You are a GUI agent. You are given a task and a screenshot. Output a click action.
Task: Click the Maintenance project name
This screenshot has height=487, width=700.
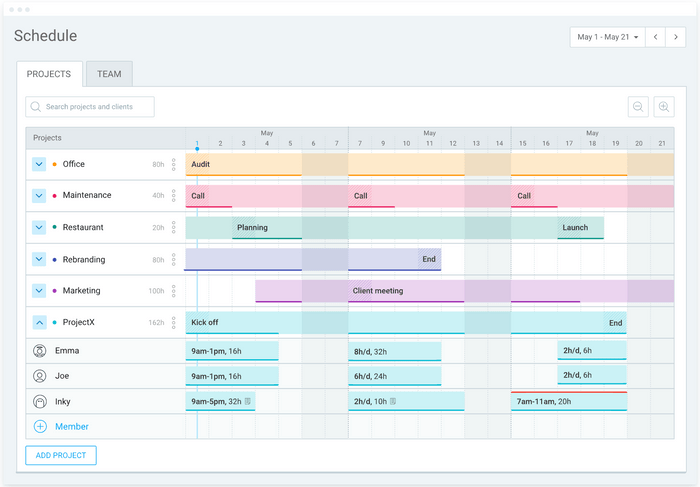pos(87,195)
